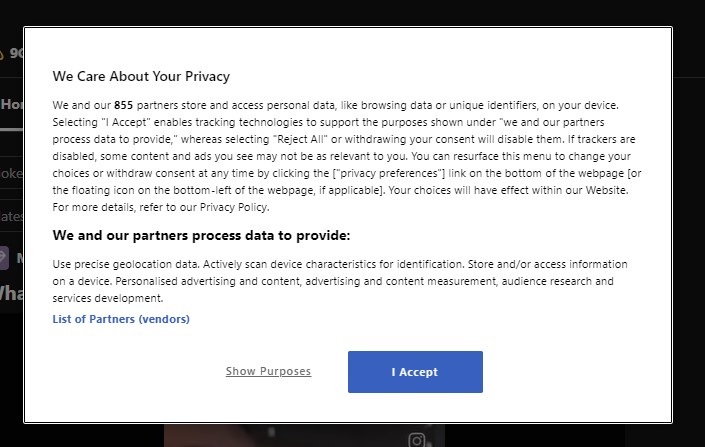The height and width of the screenshot is (447, 705).
Task: Click the partially hidden 'Wha' headline text
Action: [12, 293]
